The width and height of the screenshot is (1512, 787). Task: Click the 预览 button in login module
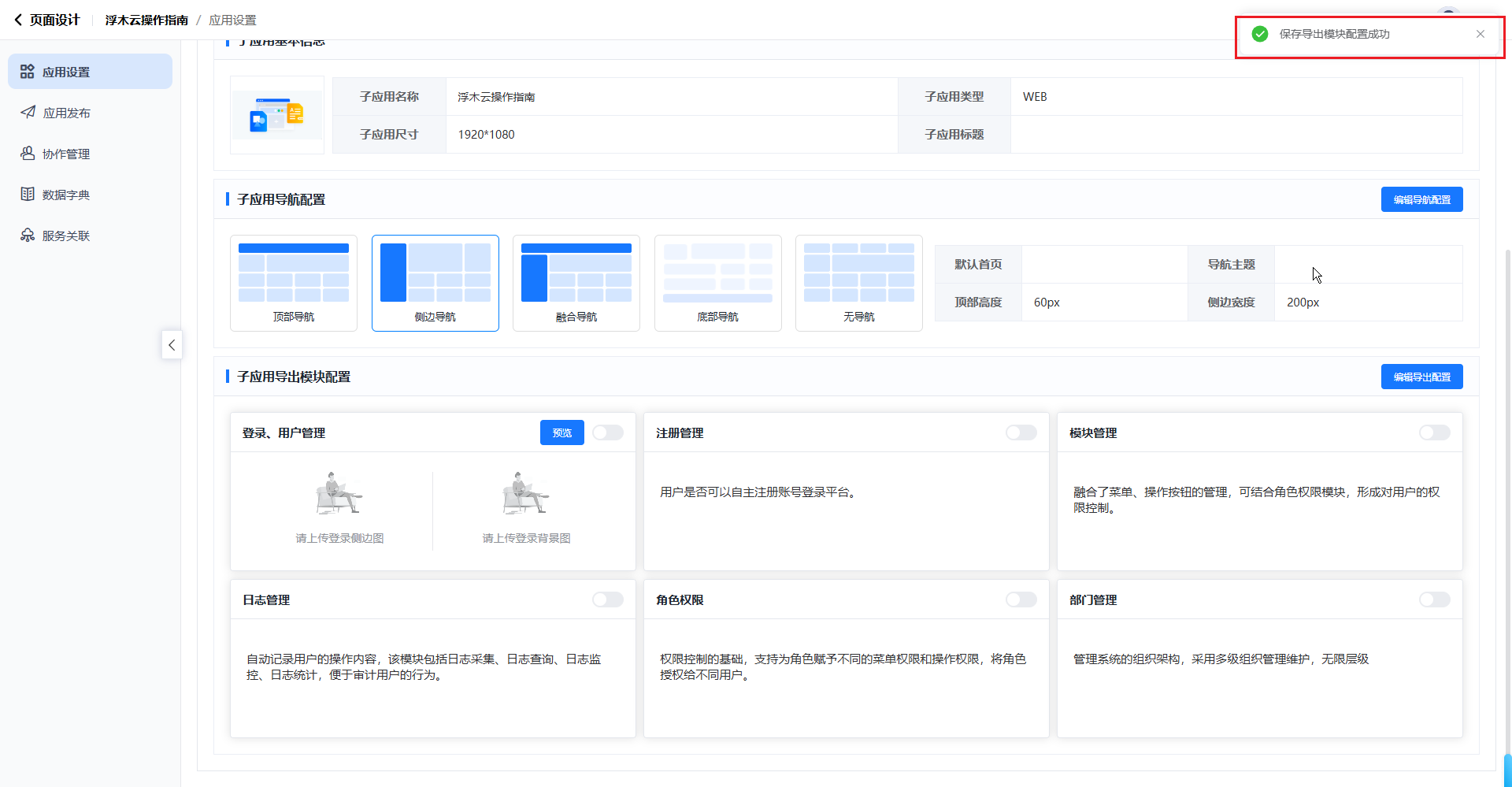pyautogui.click(x=561, y=432)
